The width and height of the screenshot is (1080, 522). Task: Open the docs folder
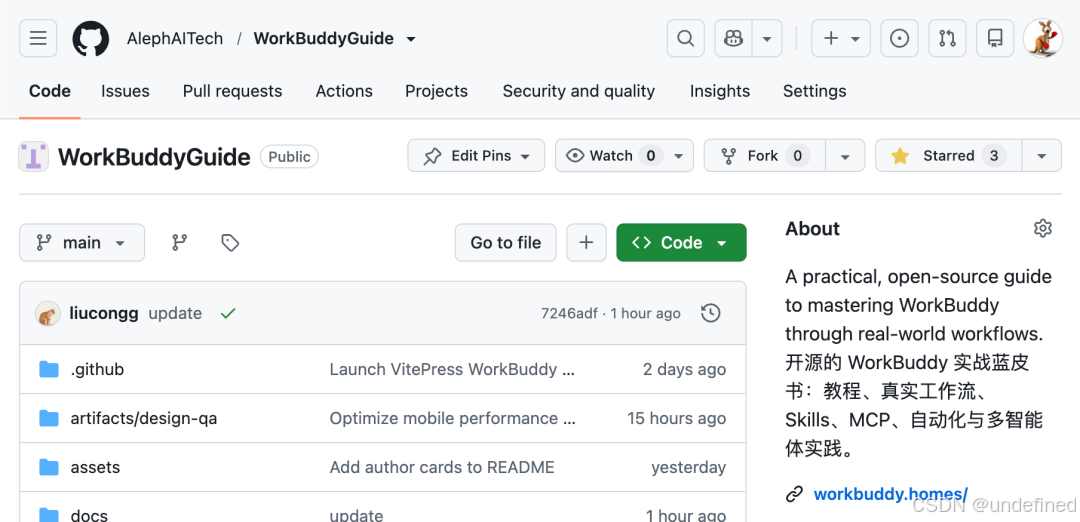coord(89,515)
